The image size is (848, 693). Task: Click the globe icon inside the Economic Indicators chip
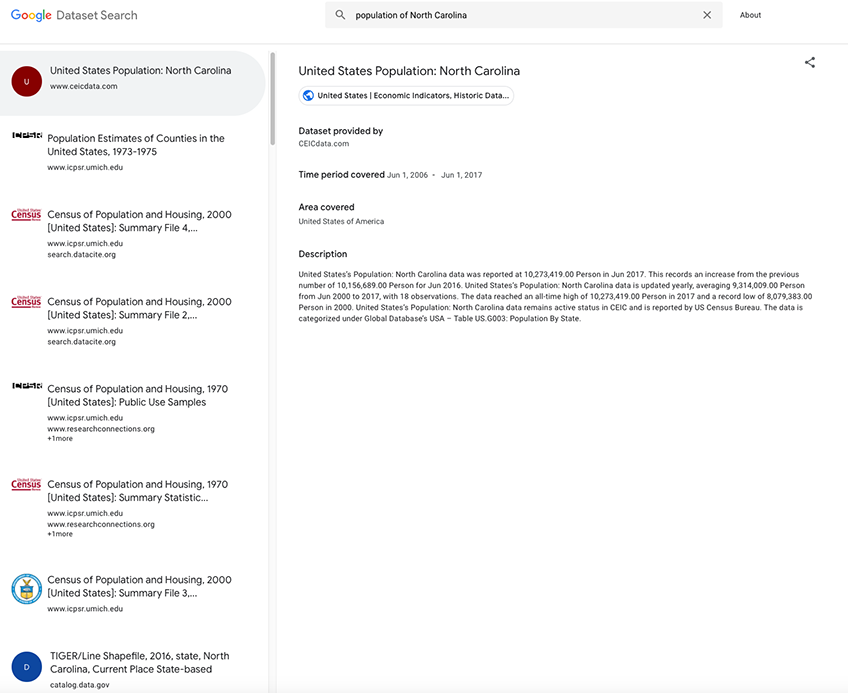(x=307, y=95)
